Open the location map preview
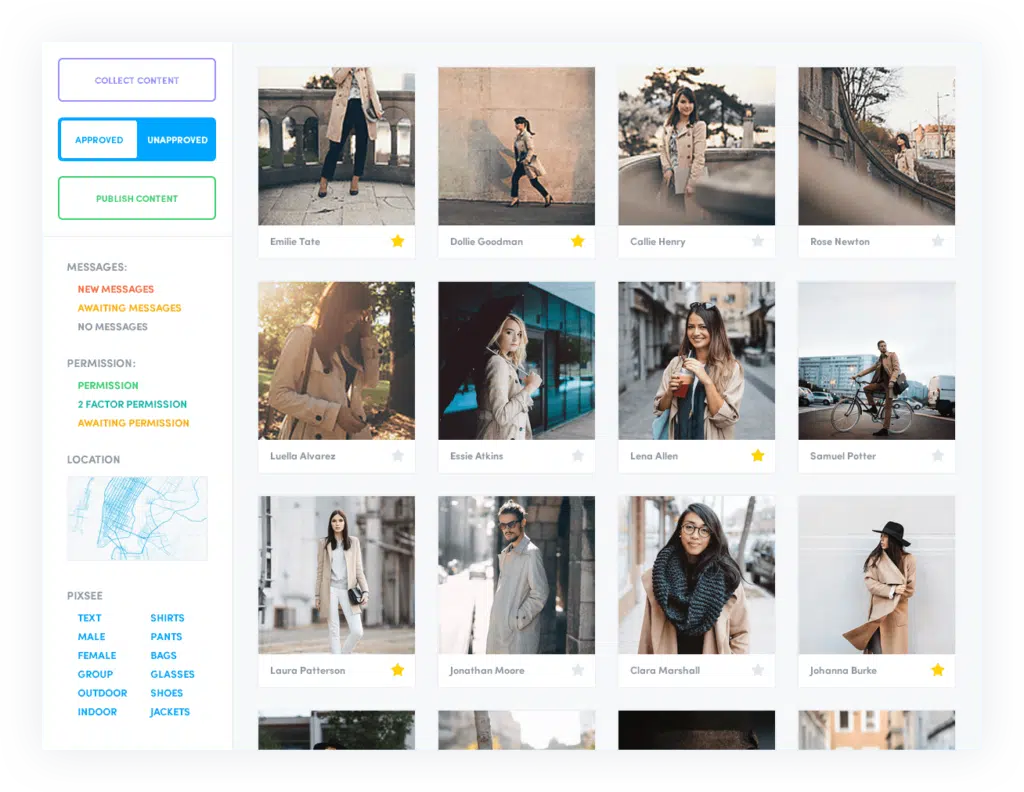The width and height of the screenshot is (1024, 792). [x=137, y=518]
